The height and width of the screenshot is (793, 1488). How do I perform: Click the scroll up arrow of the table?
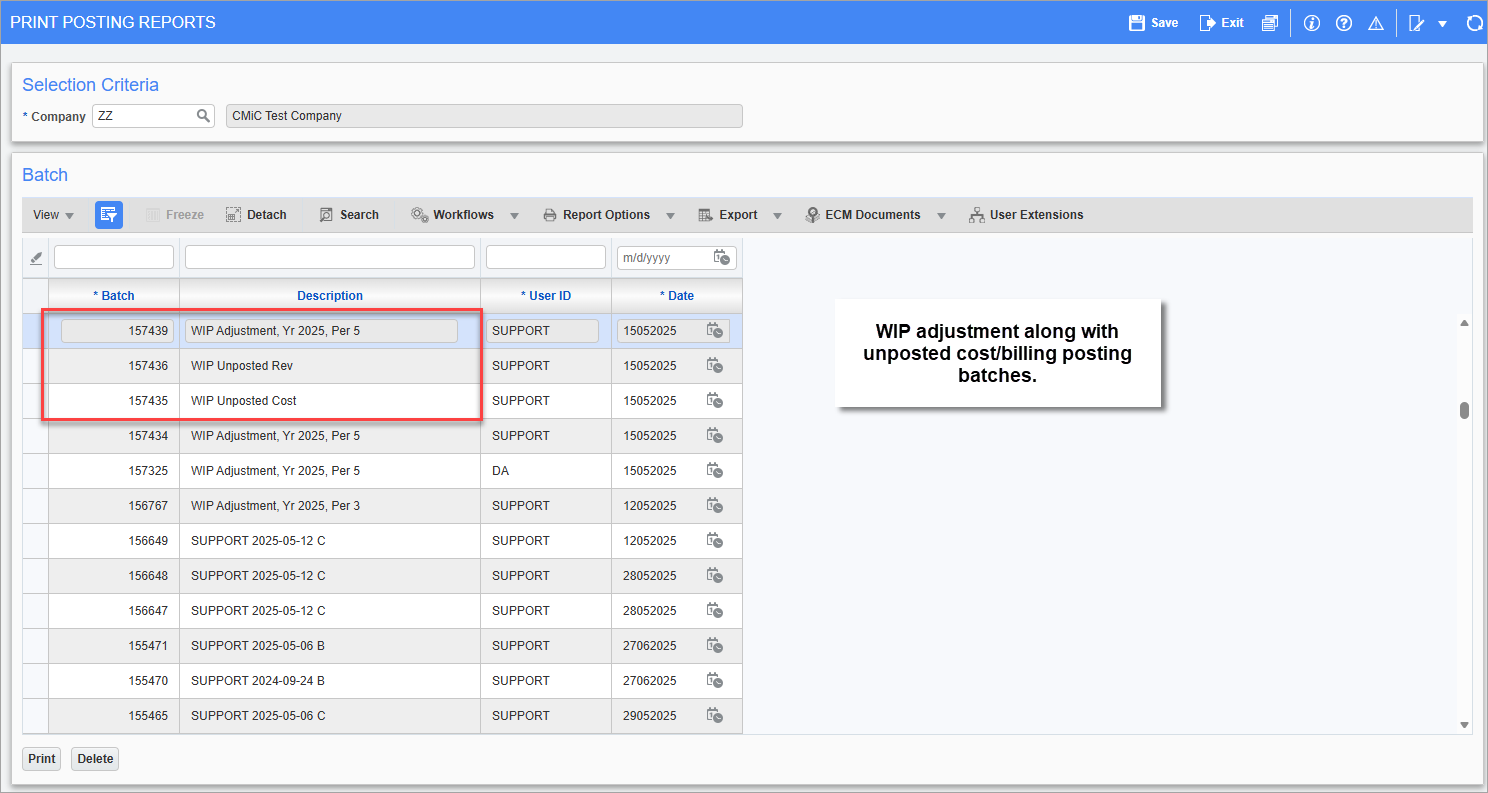click(1465, 323)
